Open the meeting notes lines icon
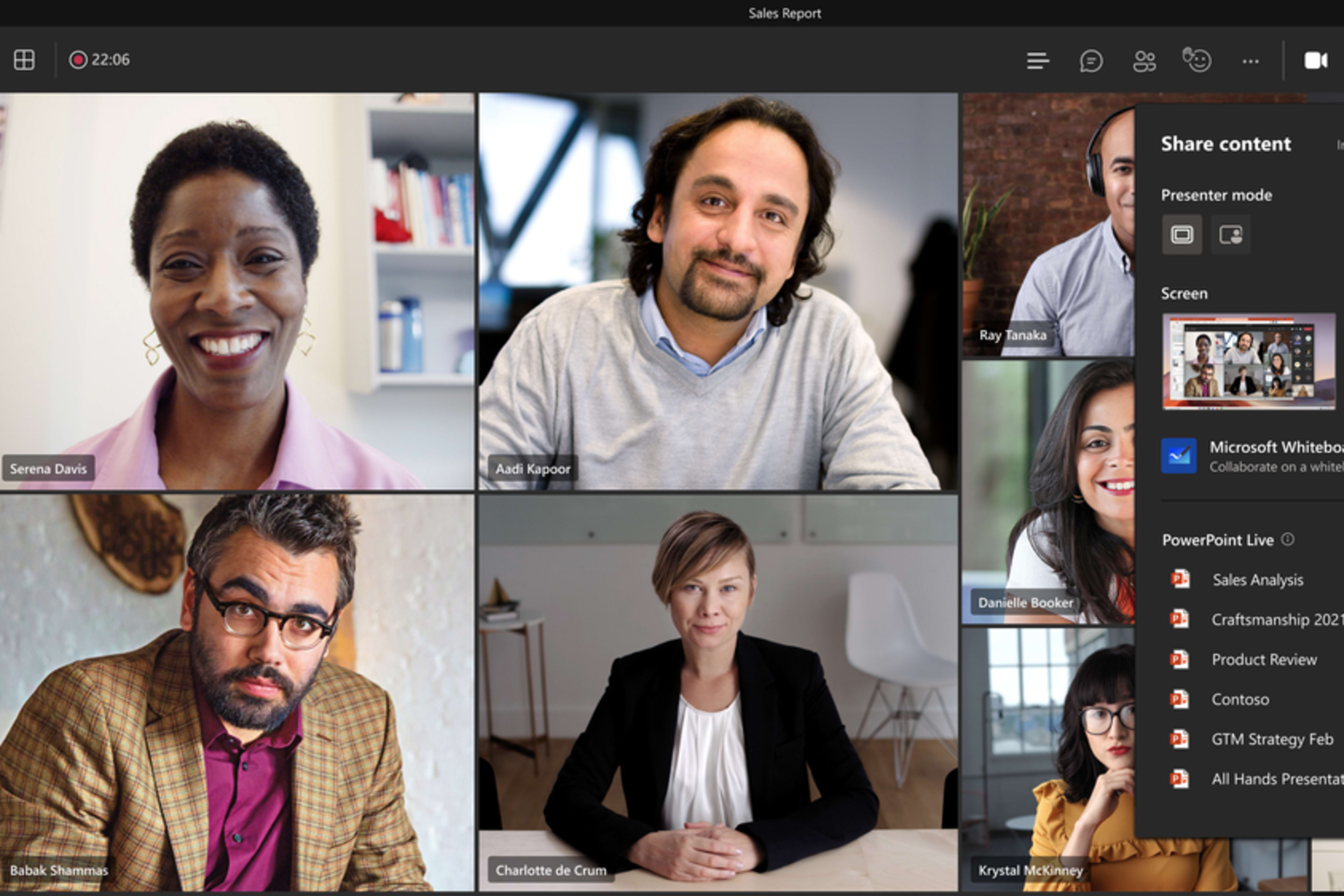The image size is (1344, 896). click(1038, 61)
